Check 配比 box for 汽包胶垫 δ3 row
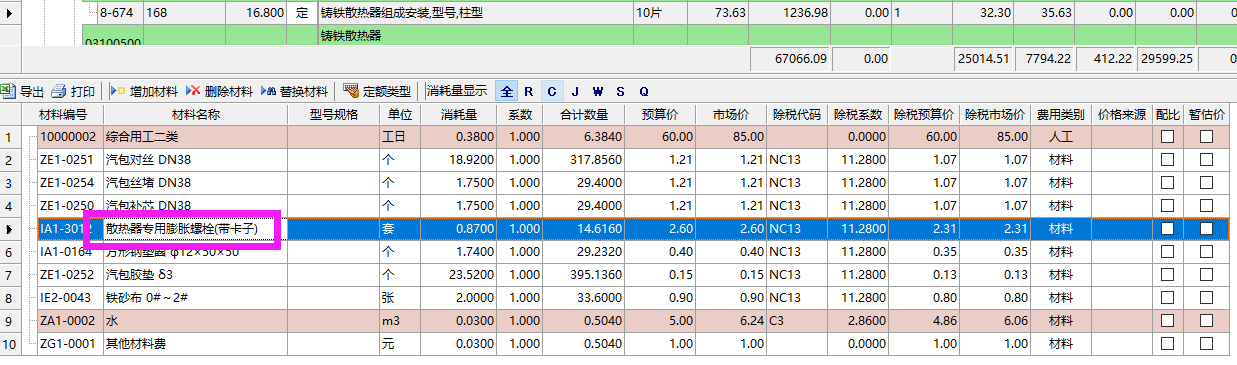1237x365 pixels. tap(1167, 275)
